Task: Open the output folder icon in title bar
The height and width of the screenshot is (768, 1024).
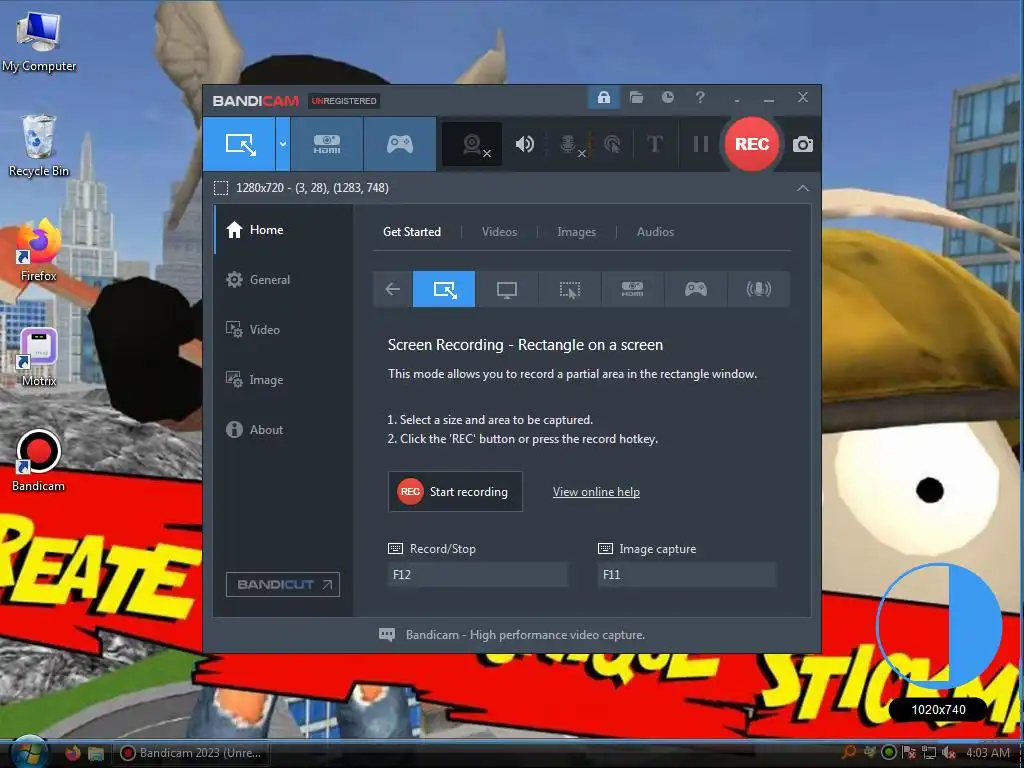Action: pyautogui.click(x=636, y=98)
